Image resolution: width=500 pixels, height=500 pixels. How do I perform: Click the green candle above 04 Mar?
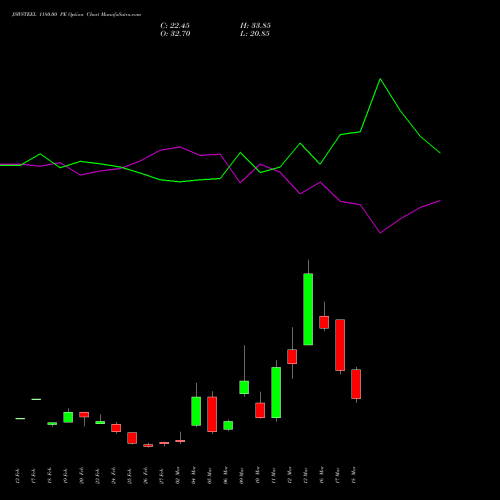196,411
